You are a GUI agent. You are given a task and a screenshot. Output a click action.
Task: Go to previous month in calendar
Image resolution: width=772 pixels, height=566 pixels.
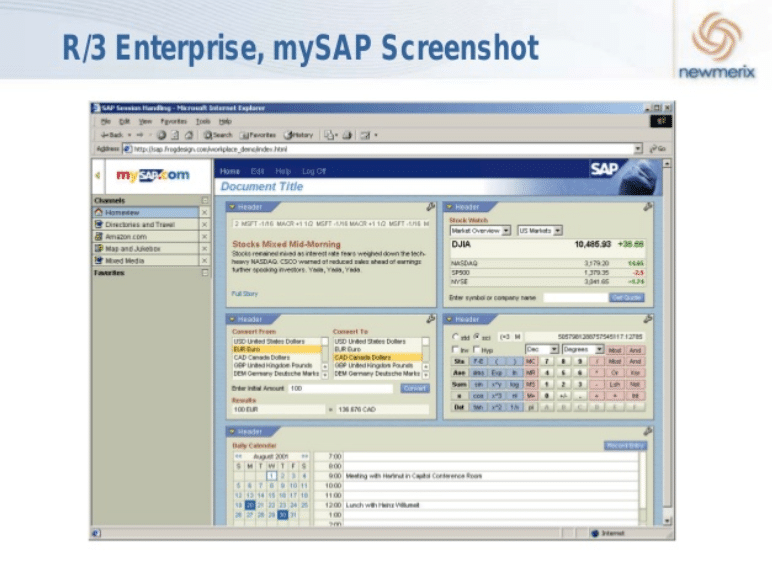[x=238, y=456]
